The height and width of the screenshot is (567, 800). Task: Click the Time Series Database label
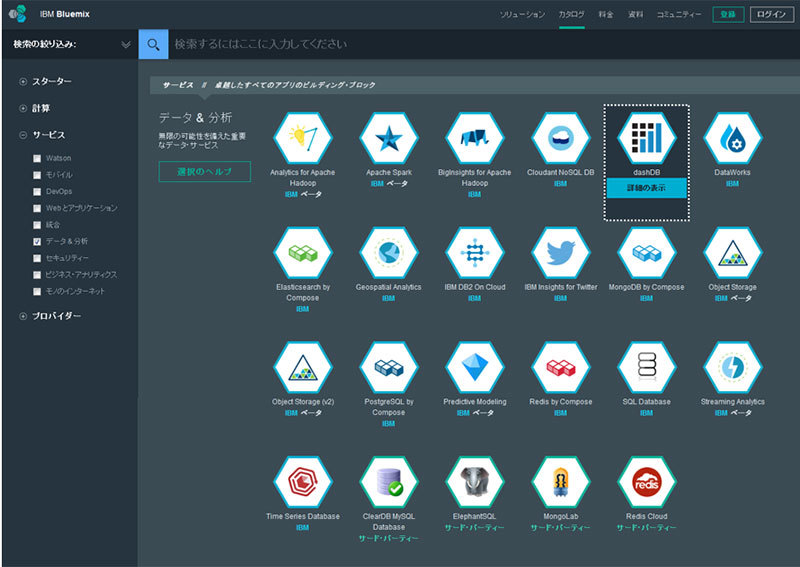pos(303,516)
